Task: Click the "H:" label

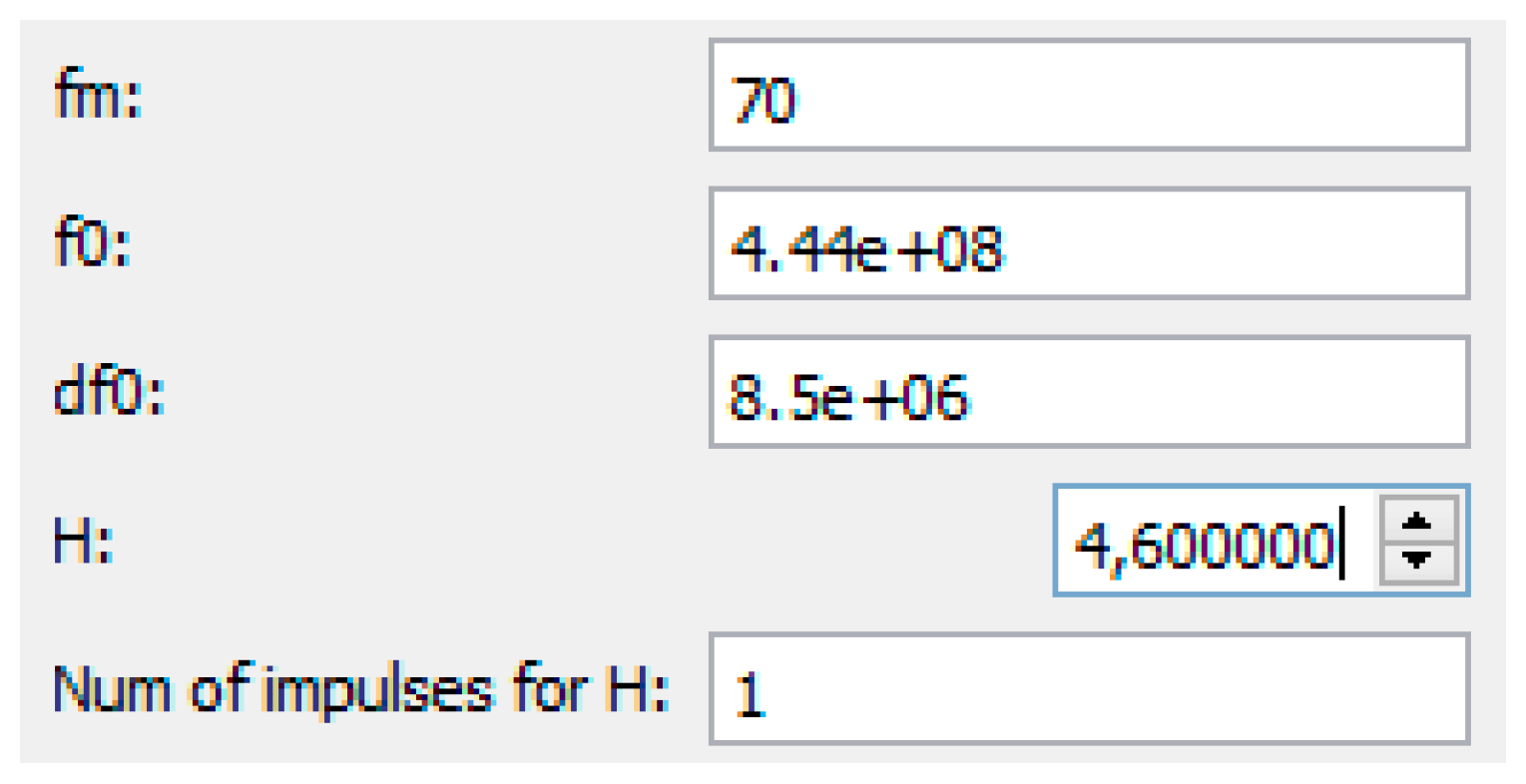Action: click(x=83, y=542)
